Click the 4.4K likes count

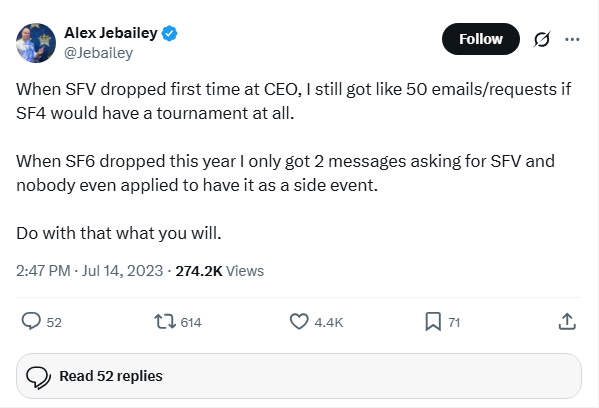tap(329, 322)
